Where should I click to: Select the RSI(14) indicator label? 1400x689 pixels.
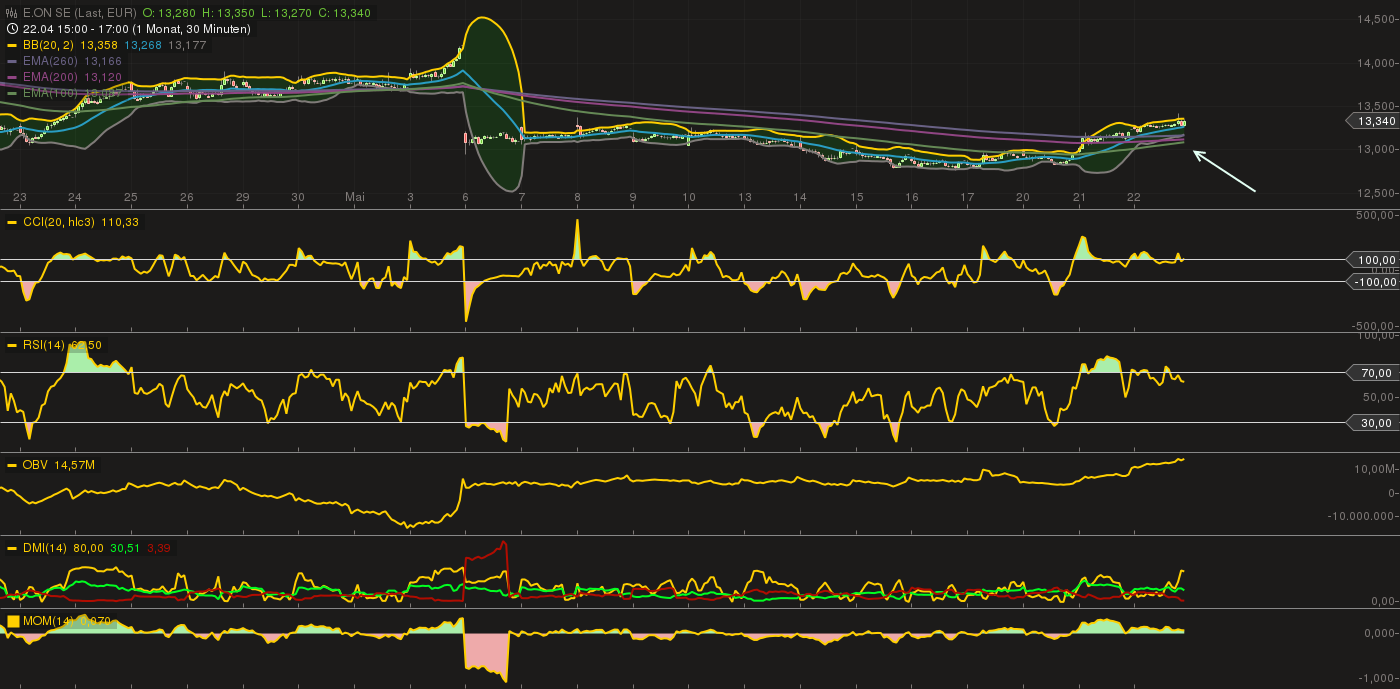[43, 345]
